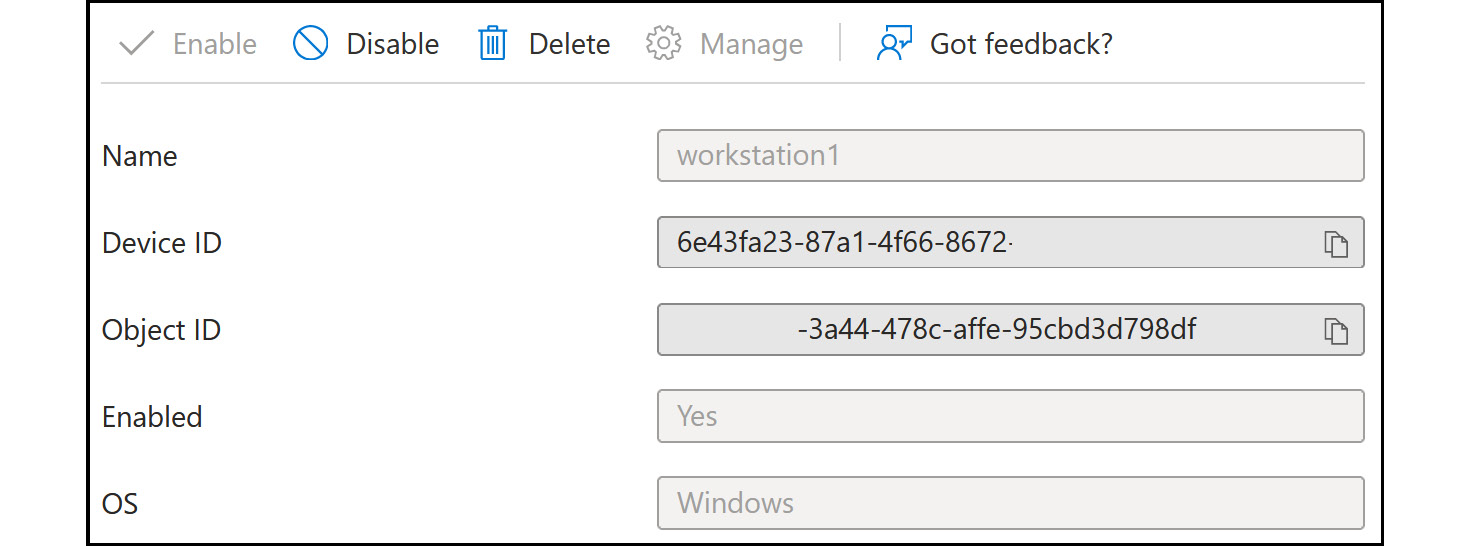1471x546 pixels.
Task: Open the Manage option label
Action: pos(752,44)
